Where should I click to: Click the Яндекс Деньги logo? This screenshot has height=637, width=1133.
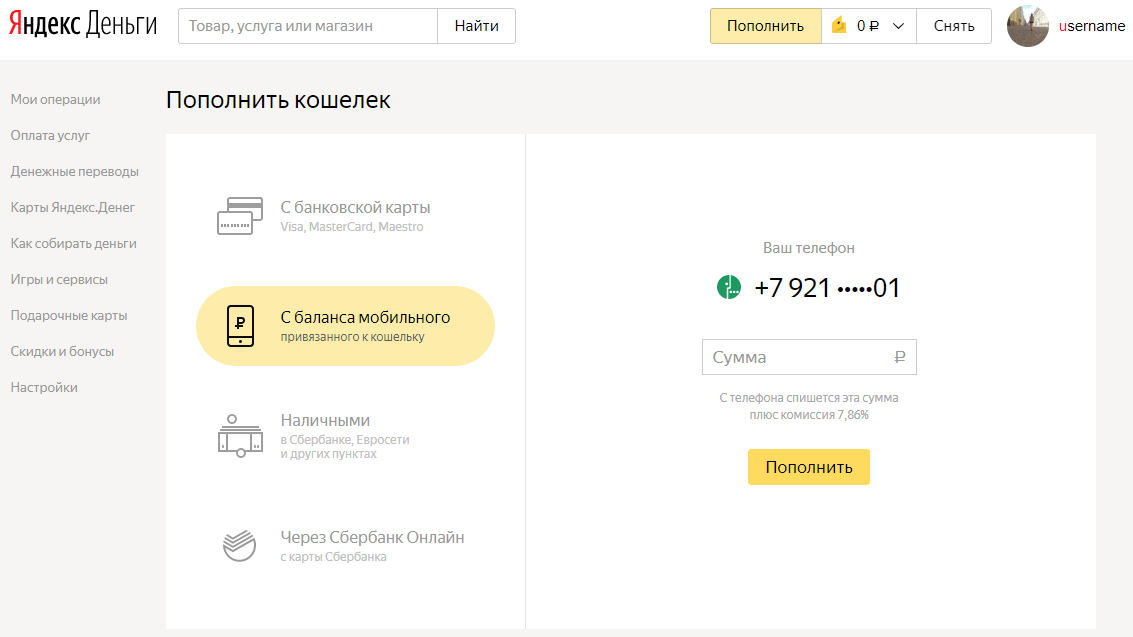(82, 25)
